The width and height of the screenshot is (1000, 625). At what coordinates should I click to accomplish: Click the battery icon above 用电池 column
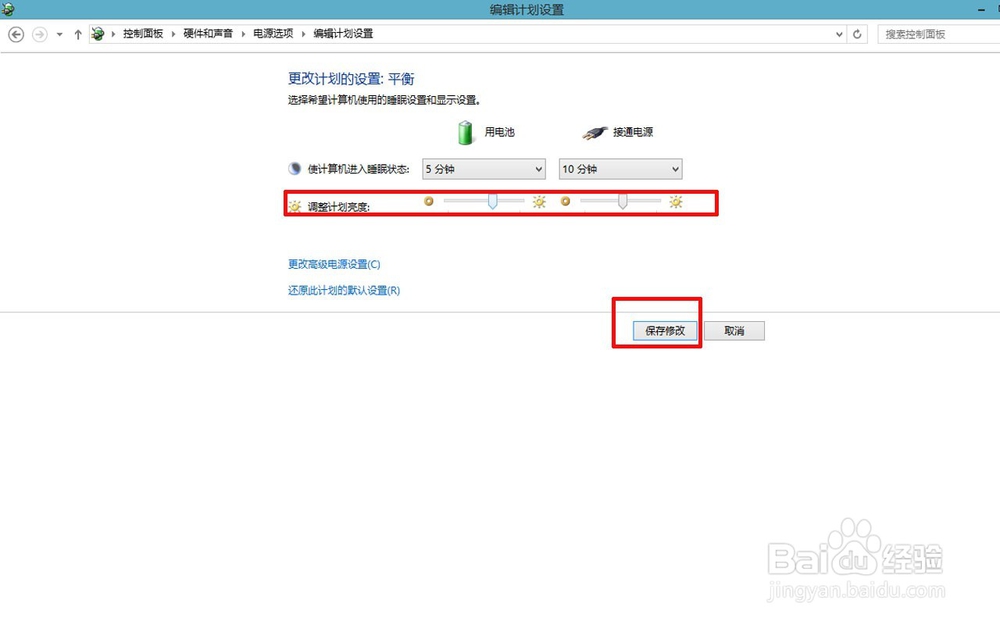pos(464,131)
